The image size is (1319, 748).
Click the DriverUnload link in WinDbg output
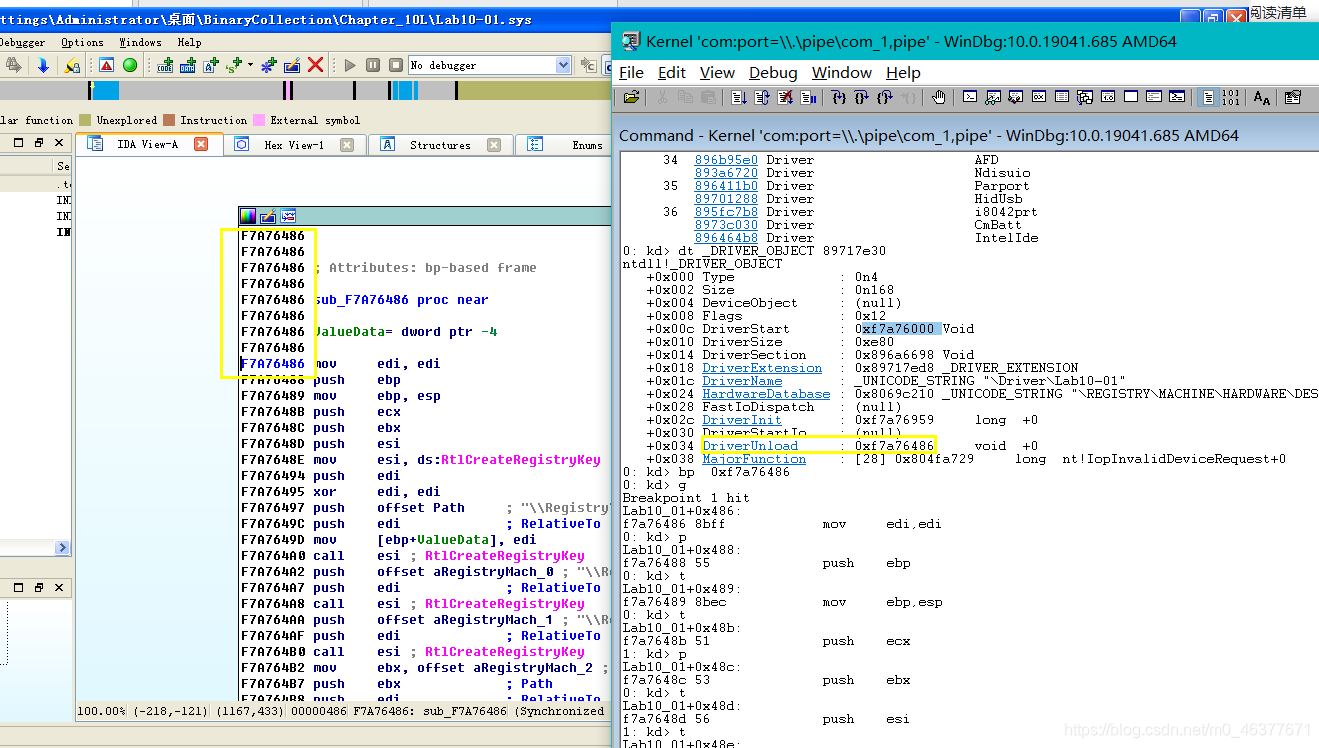(750, 446)
